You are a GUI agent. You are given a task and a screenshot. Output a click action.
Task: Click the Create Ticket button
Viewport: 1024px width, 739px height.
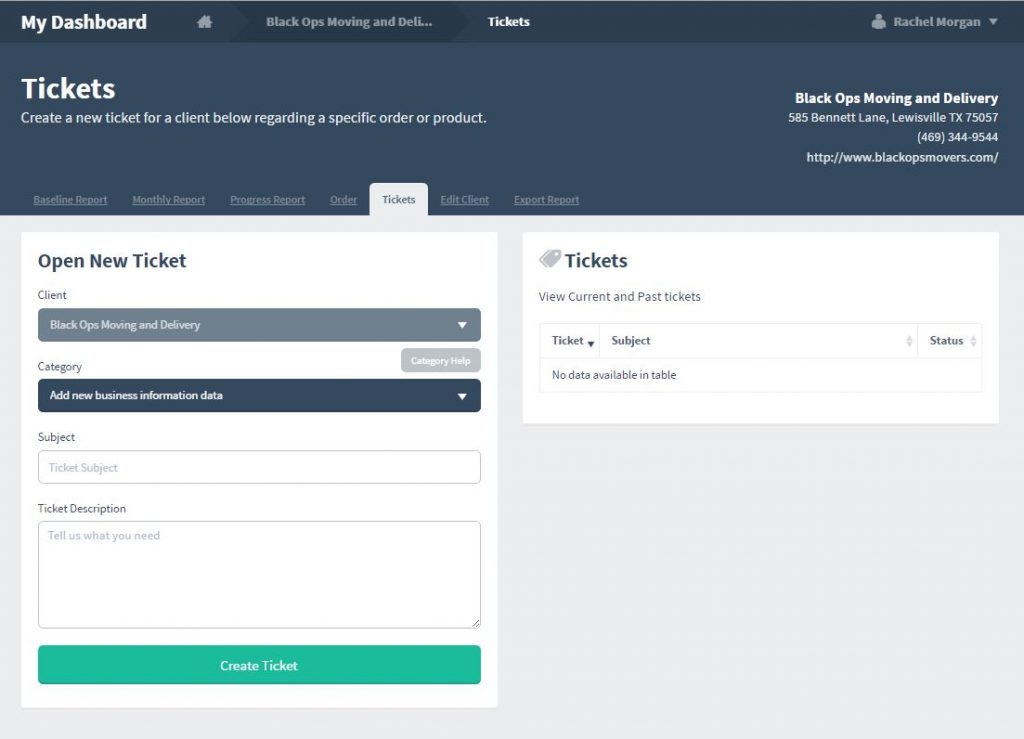click(259, 664)
